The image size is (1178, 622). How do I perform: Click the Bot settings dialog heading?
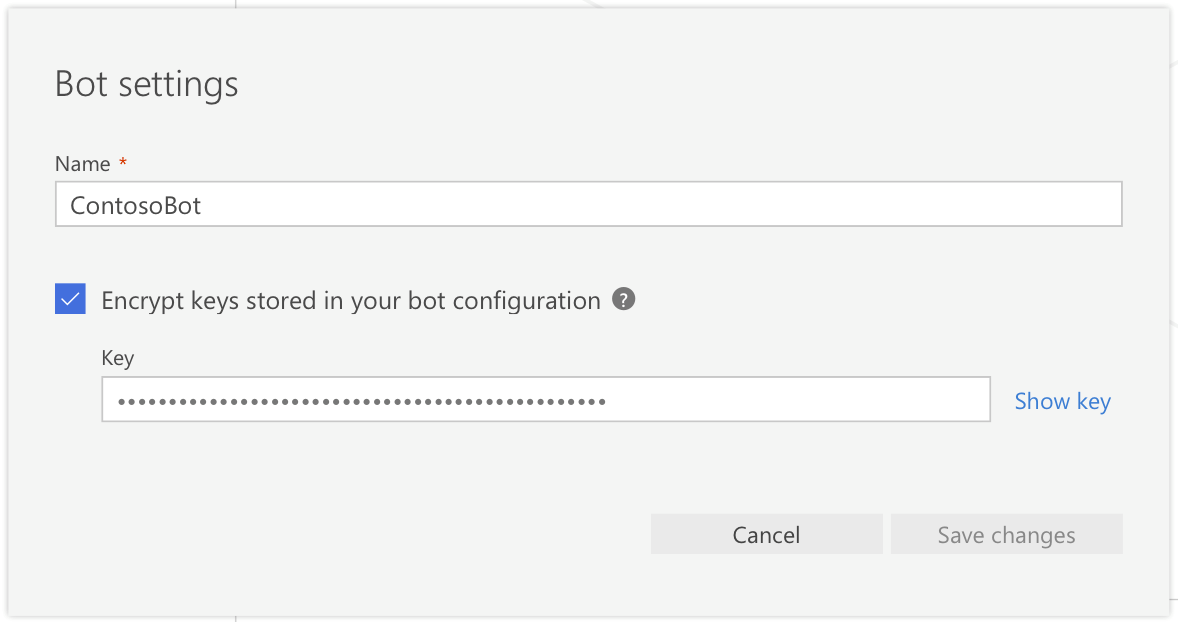146,84
